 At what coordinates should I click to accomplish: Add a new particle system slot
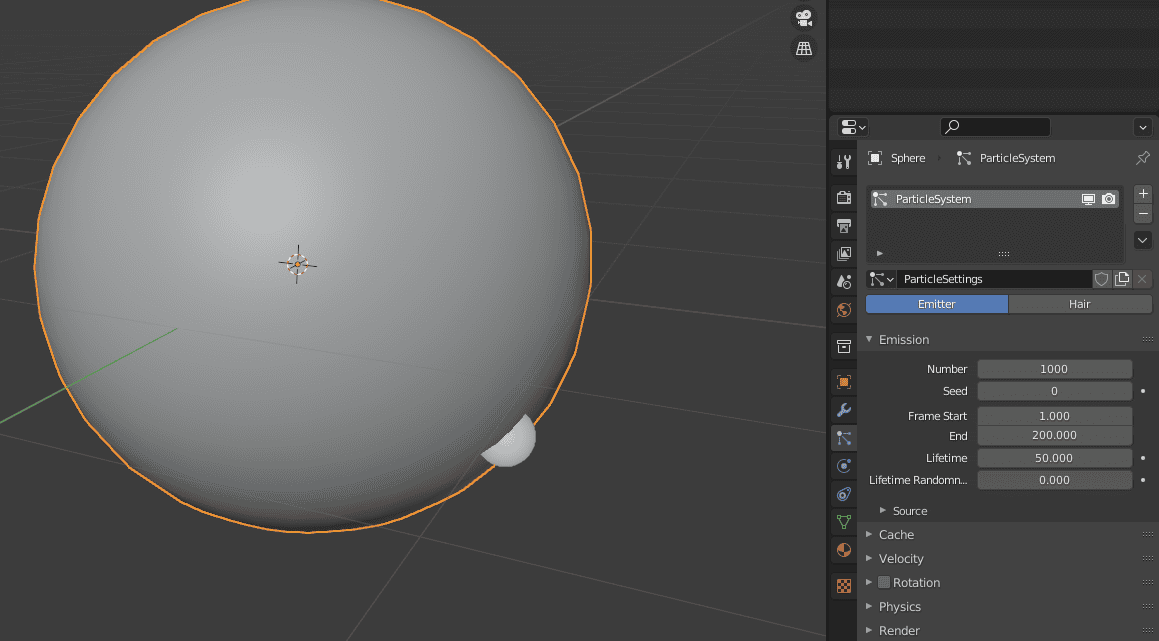point(1142,193)
